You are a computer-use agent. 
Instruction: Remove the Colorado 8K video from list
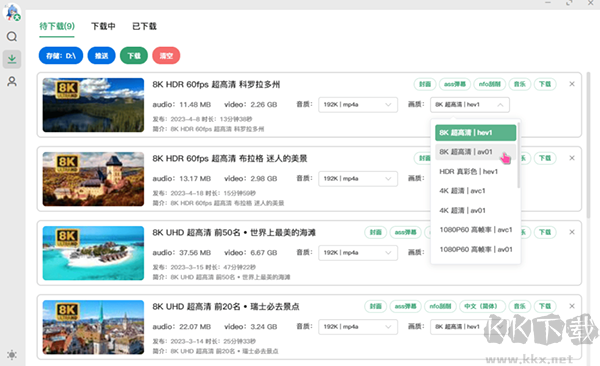(x=572, y=84)
